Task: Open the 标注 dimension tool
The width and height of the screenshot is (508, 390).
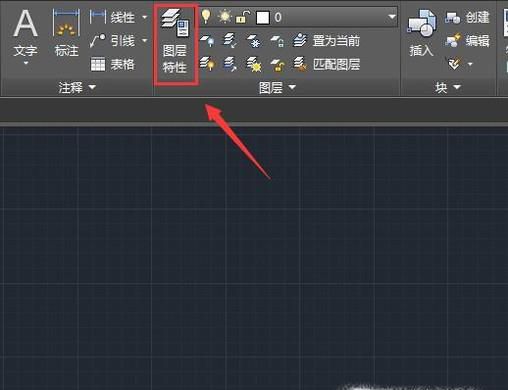Action: pyautogui.click(x=66, y=32)
